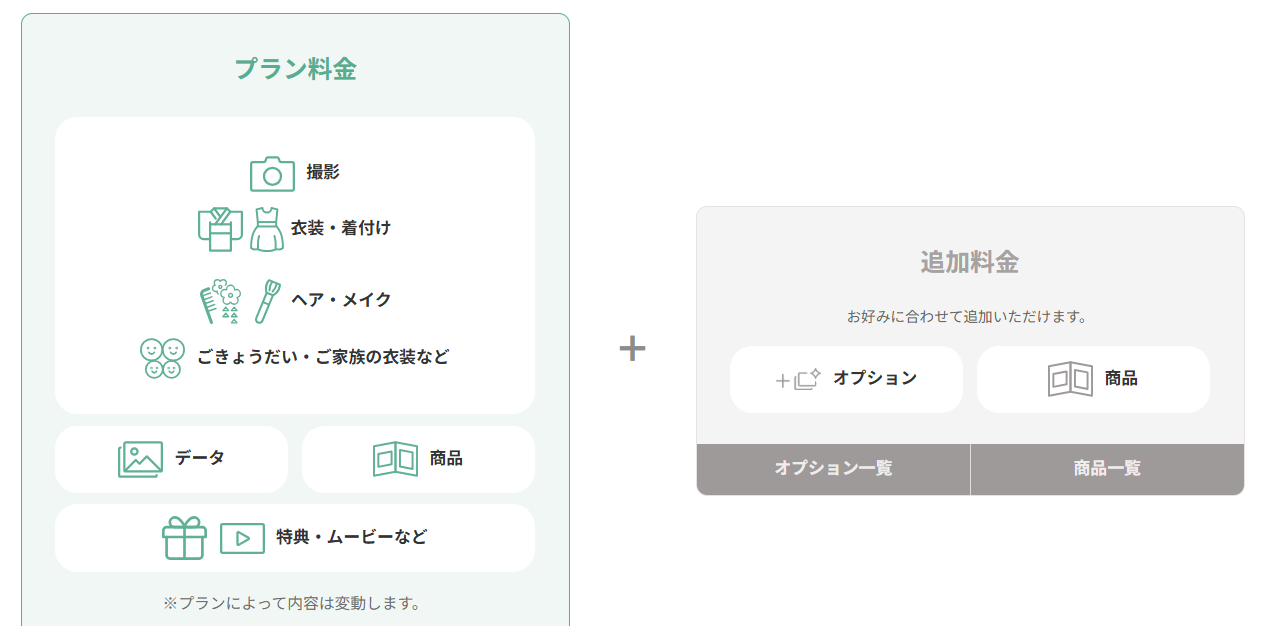The height and width of the screenshot is (626, 1277).
Task: Click the ごきょうだい・ご家族の衣装など label
Action: 323,357
